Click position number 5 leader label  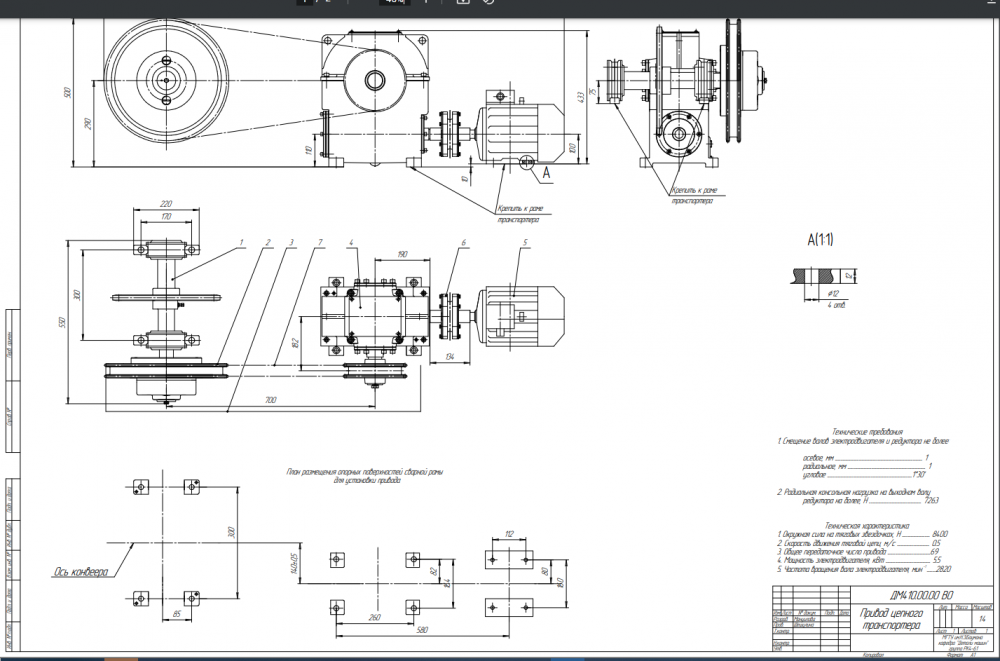click(x=526, y=242)
